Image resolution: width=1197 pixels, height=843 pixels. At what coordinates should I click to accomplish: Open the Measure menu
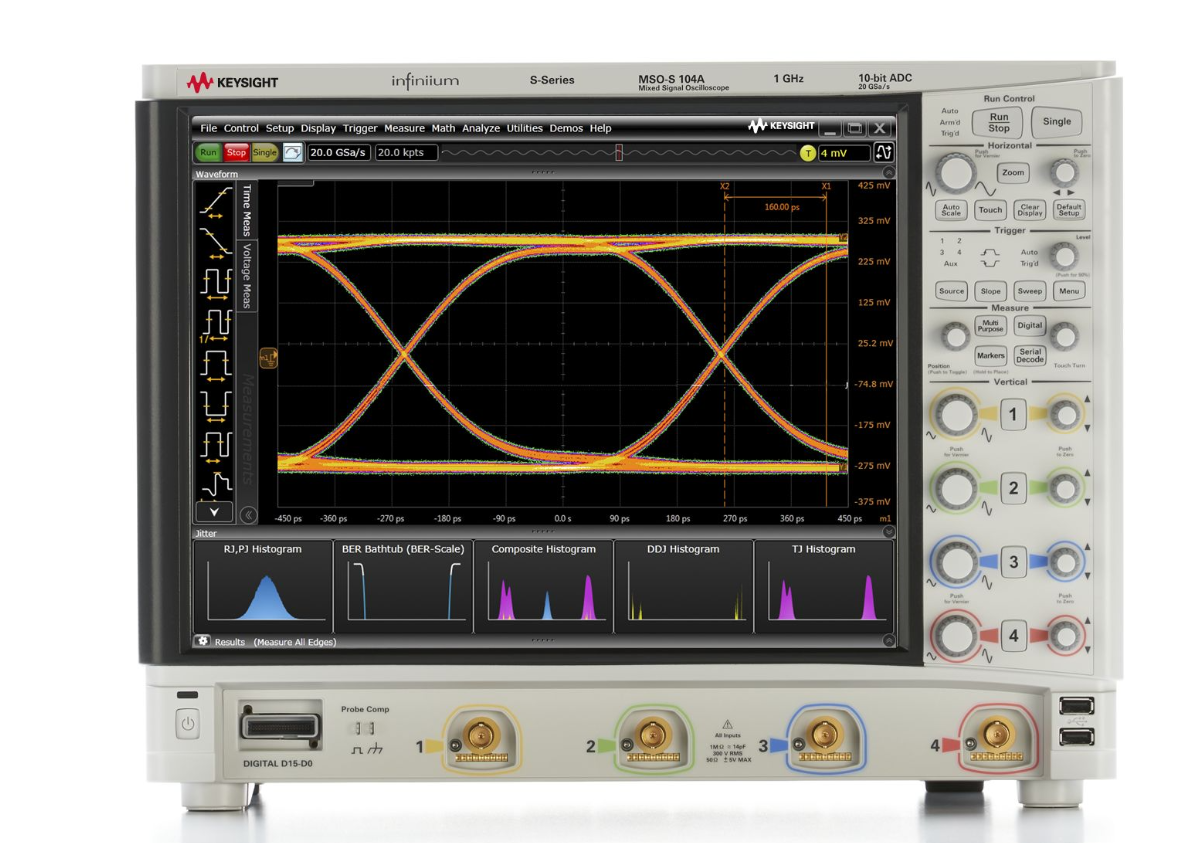pyautogui.click(x=404, y=128)
